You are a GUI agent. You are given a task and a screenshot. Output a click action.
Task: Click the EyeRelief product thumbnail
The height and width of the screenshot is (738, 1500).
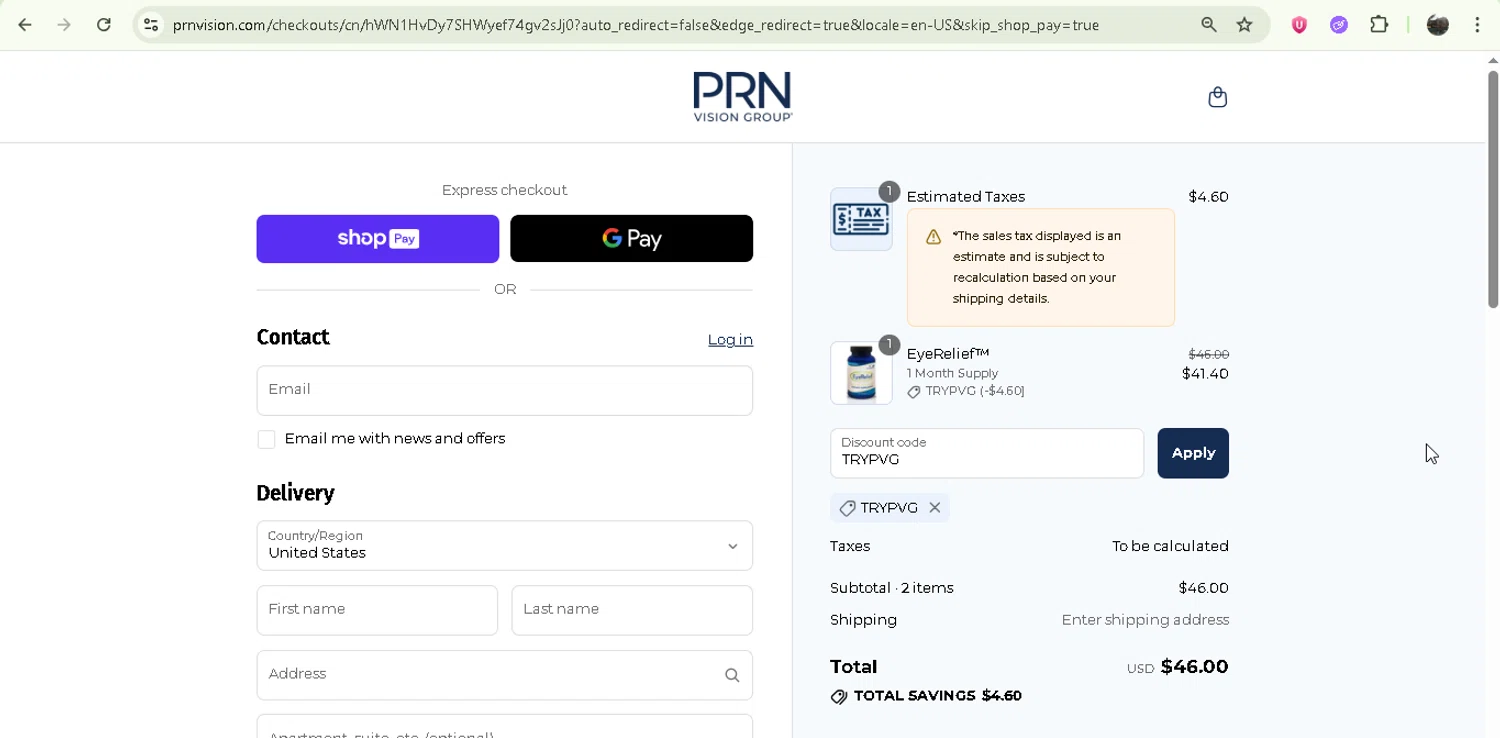pyautogui.click(x=861, y=373)
